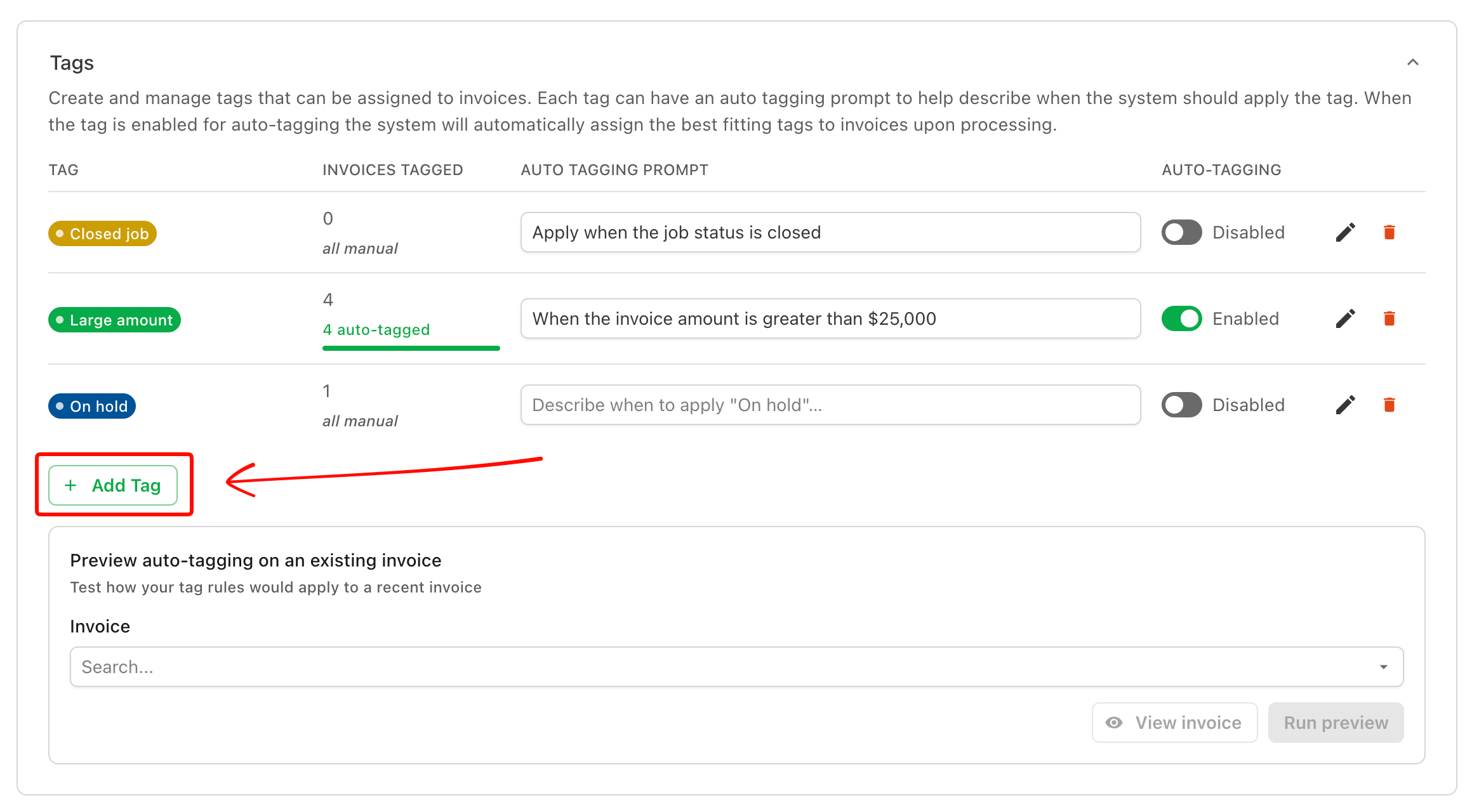Click the AUTO TAGGING PROMPT column header
Image resolution: width=1479 pixels, height=812 pixels.
pyautogui.click(x=614, y=170)
